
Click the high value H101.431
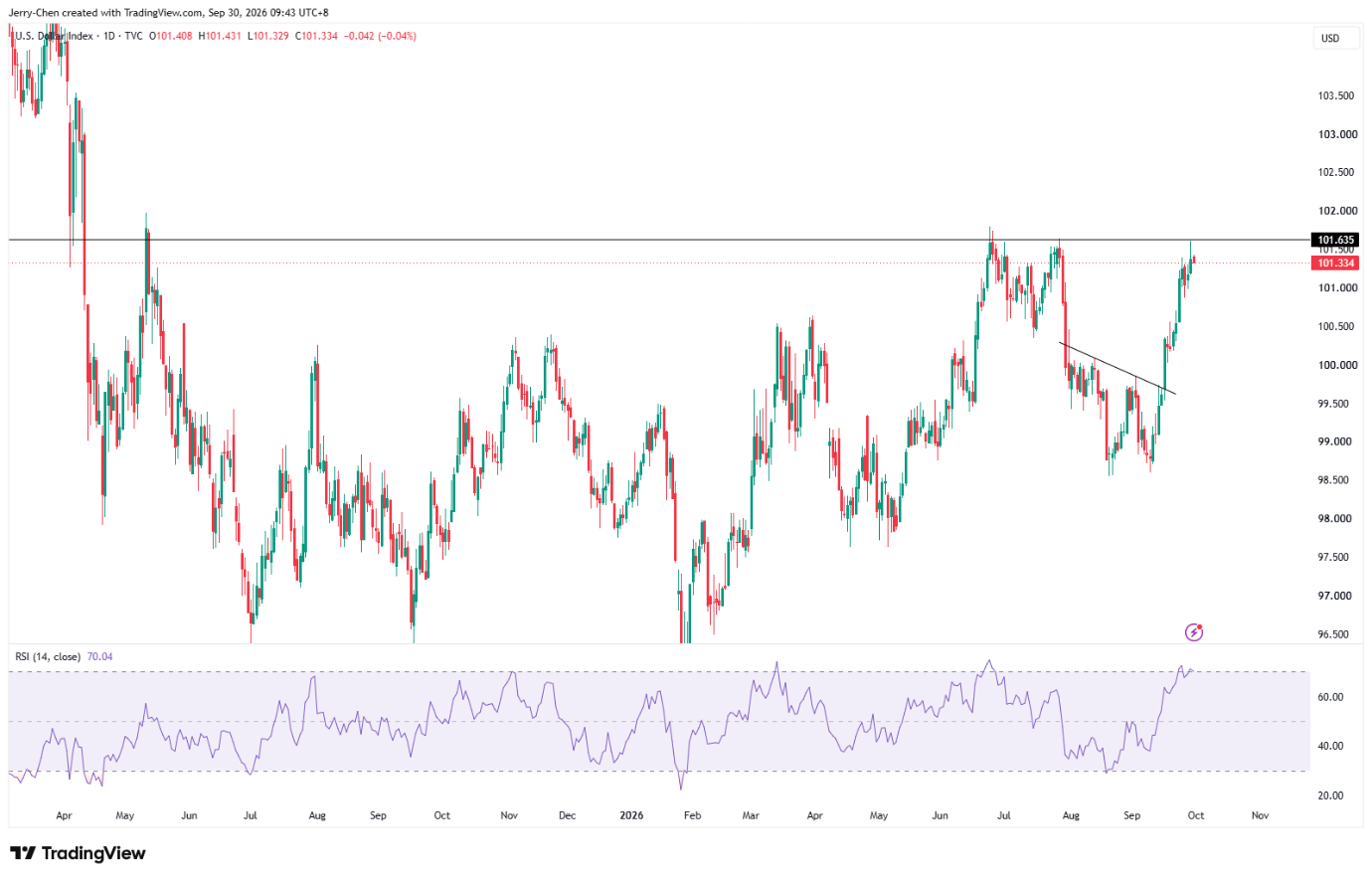(x=220, y=36)
